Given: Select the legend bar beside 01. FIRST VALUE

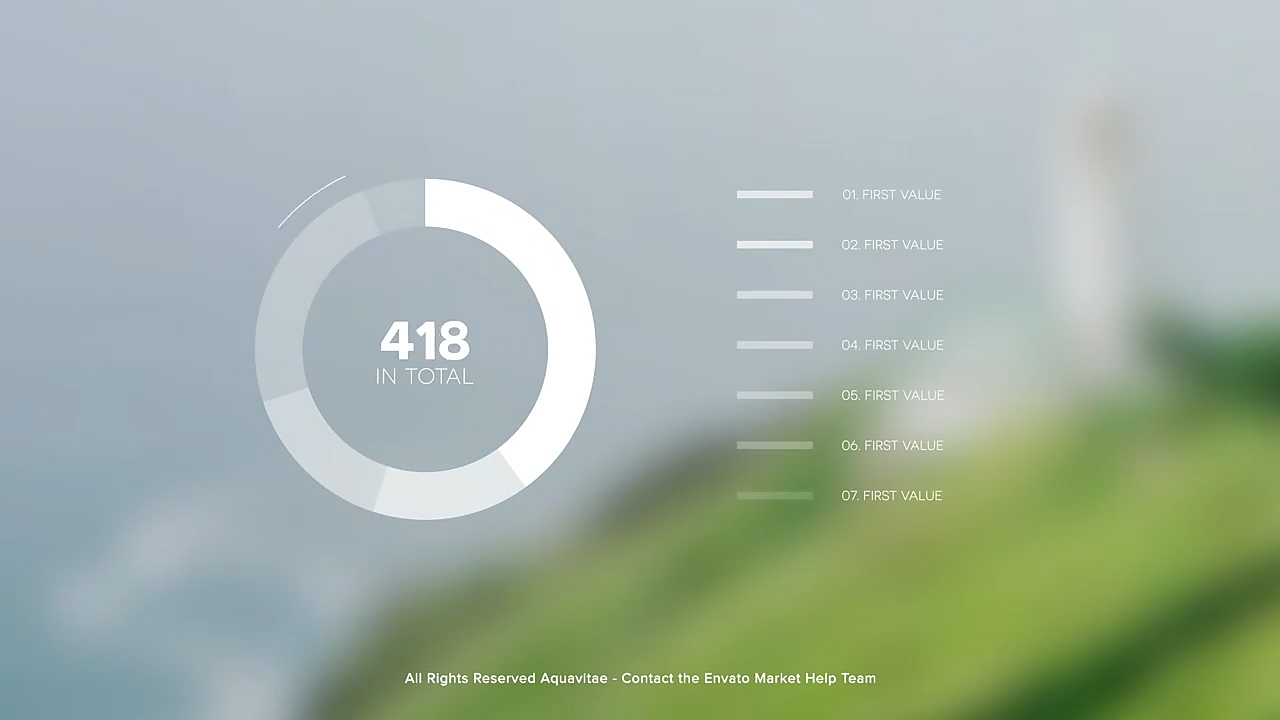Looking at the screenshot, I should click(775, 195).
